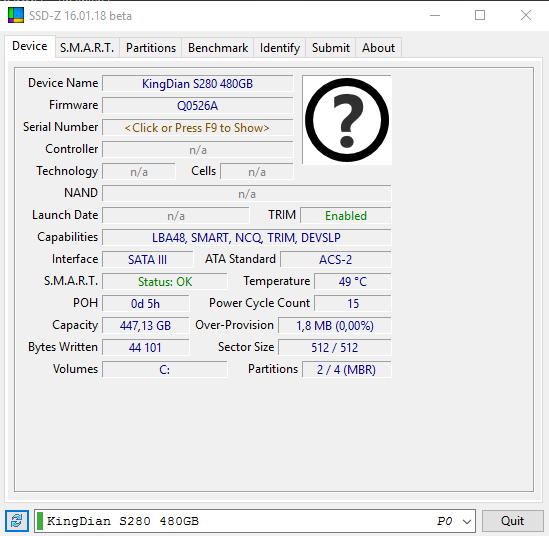549x536 pixels.
Task: Click the unknown device question mark image
Action: 347,120
